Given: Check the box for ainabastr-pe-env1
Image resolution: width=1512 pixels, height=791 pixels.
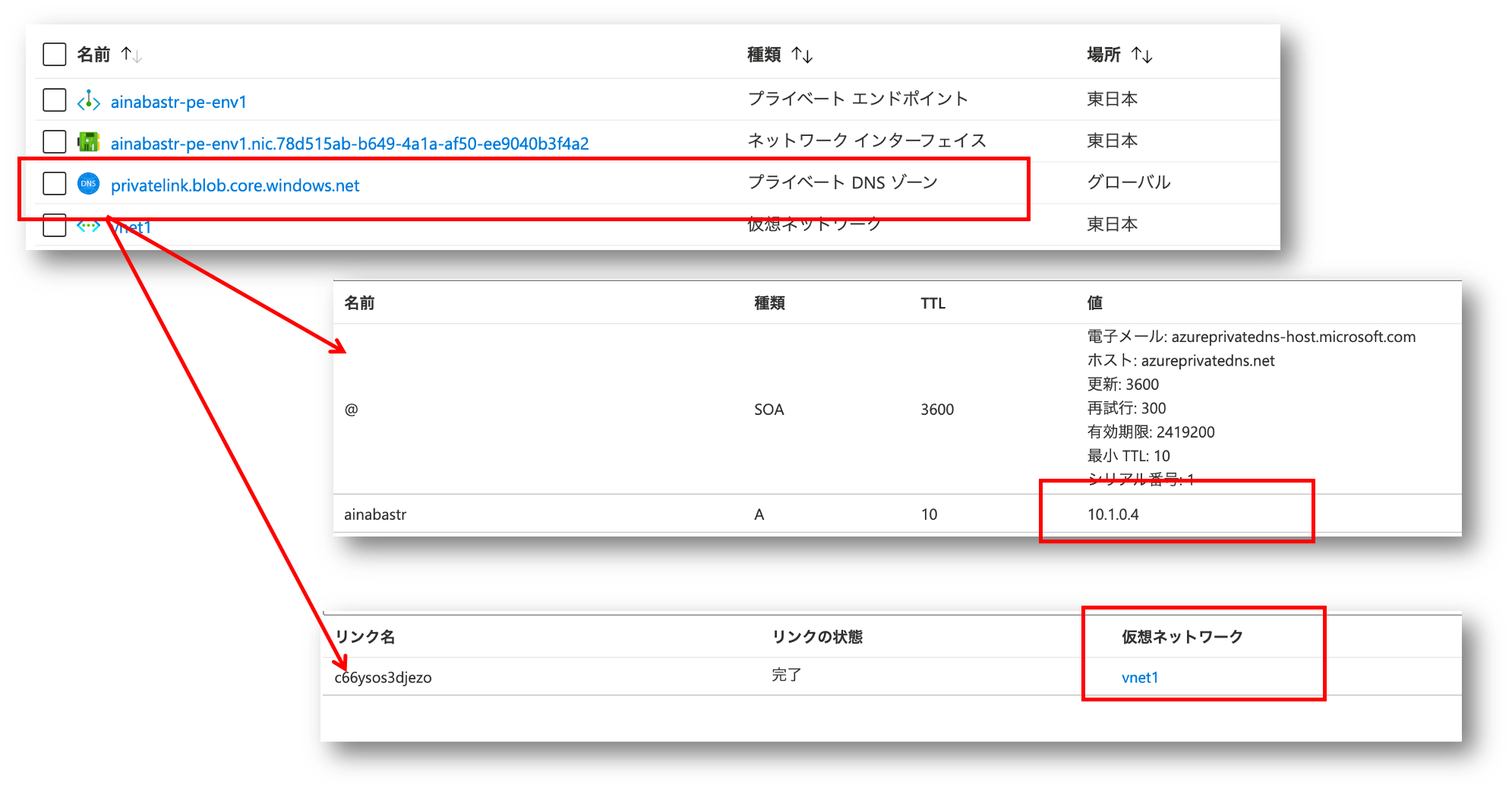Looking at the screenshot, I should (55, 100).
